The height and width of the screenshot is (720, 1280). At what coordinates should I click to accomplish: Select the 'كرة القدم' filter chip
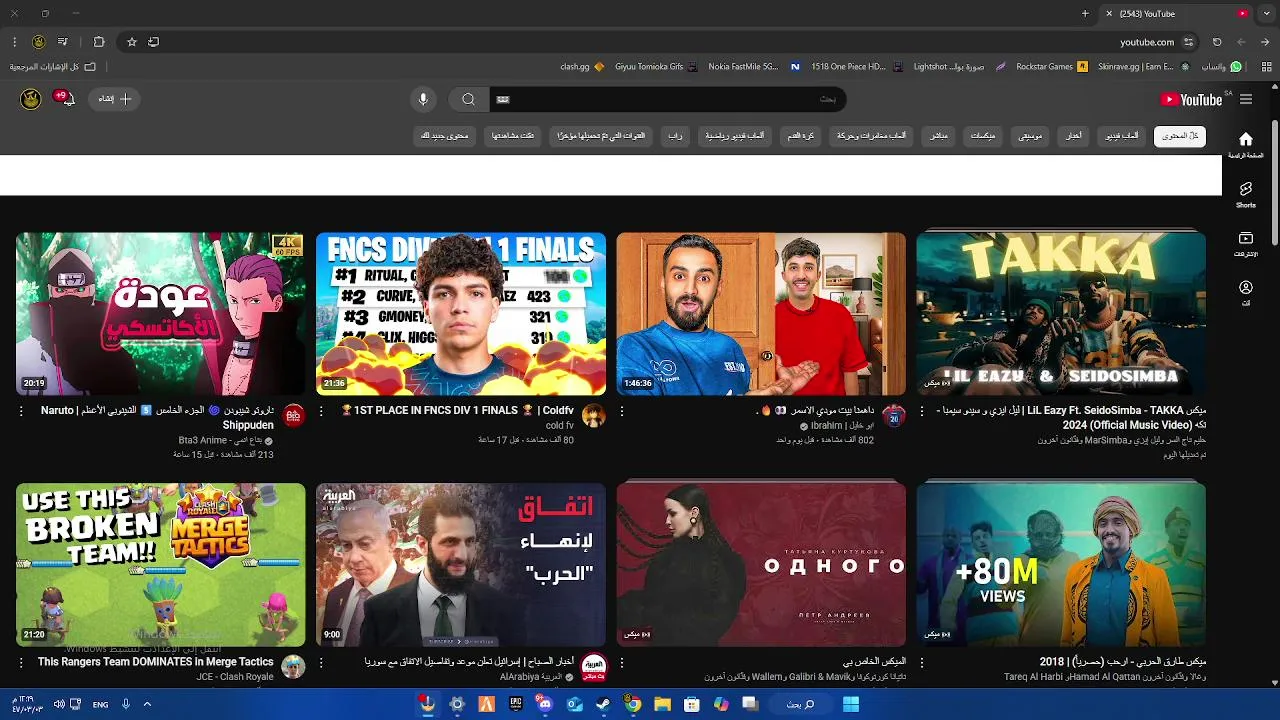[x=800, y=135]
